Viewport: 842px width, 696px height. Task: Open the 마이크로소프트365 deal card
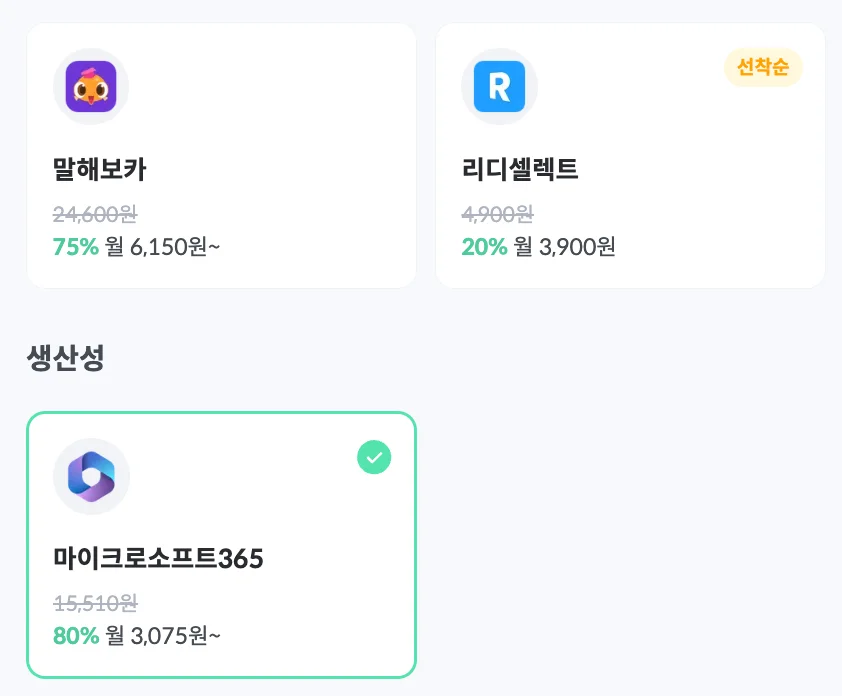pos(222,544)
